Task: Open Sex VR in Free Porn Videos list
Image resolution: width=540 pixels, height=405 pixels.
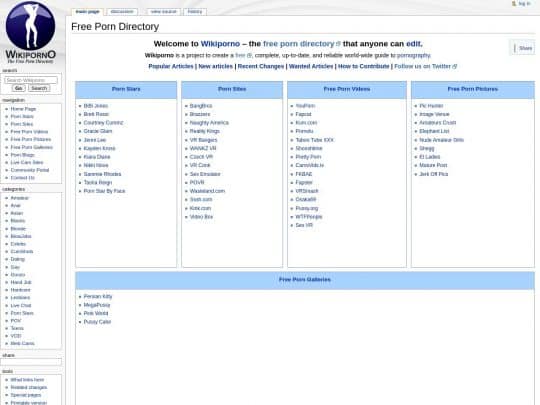Action: (x=304, y=225)
